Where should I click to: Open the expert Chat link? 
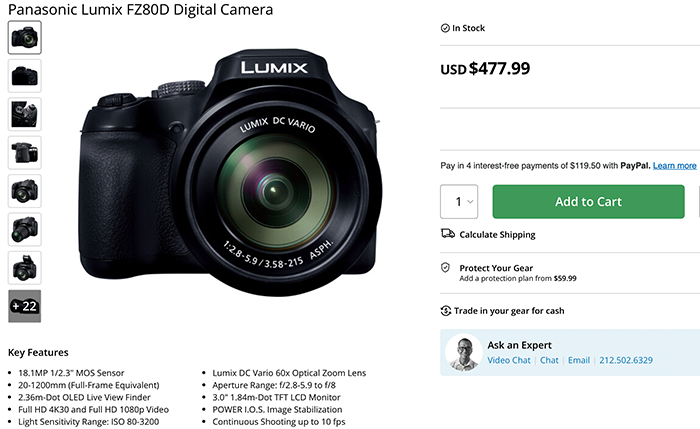click(x=549, y=360)
